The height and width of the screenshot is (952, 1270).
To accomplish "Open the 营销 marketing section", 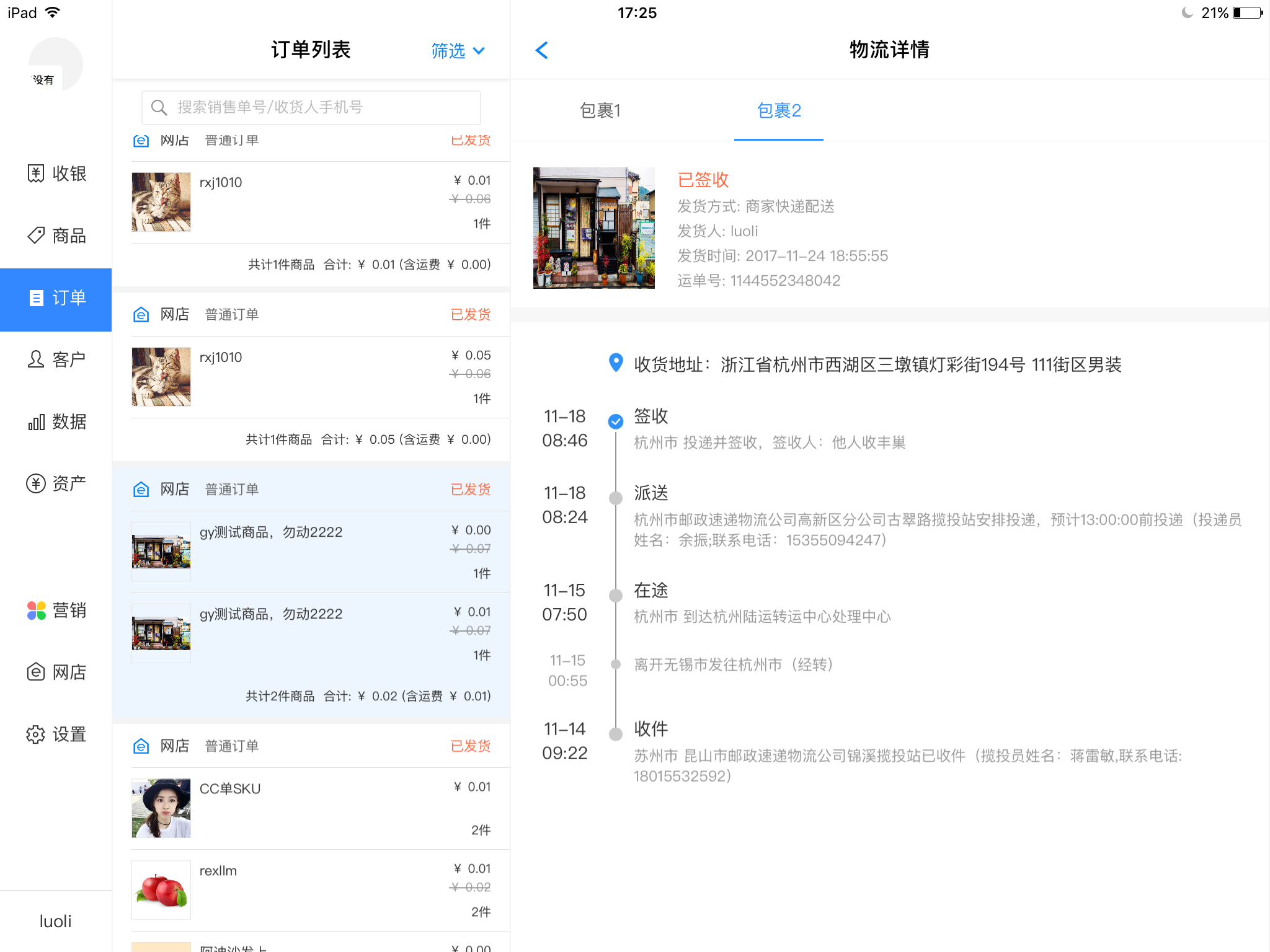I will 56,610.
